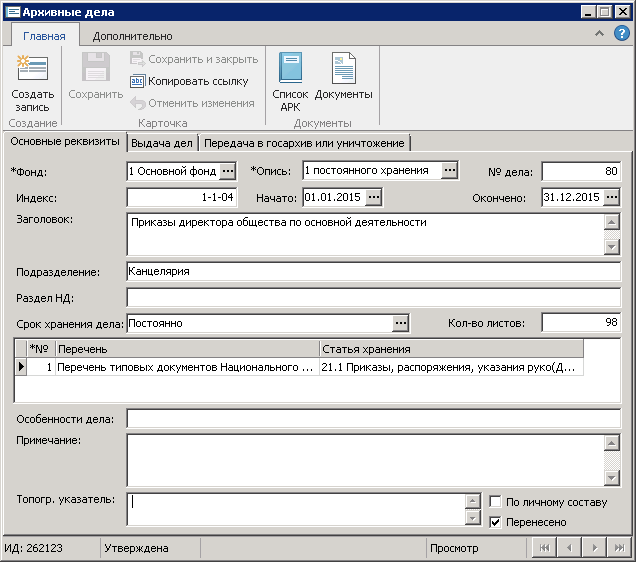Image resolution: width=636 pixels, height=562 pixels.
Task: Open the Начато date picker
Action: click(x=374, y=197)
